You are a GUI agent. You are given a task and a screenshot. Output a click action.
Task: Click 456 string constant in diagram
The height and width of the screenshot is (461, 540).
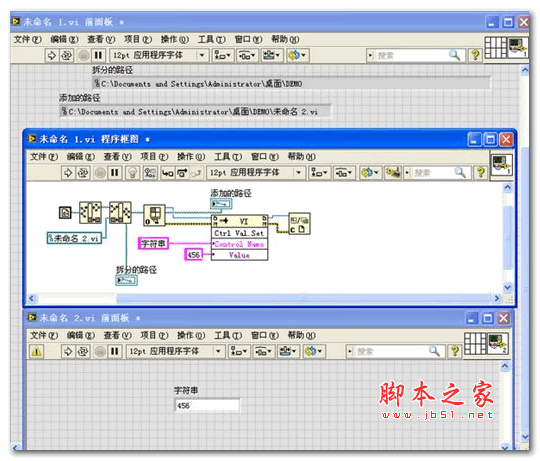(x=193, y=255)
